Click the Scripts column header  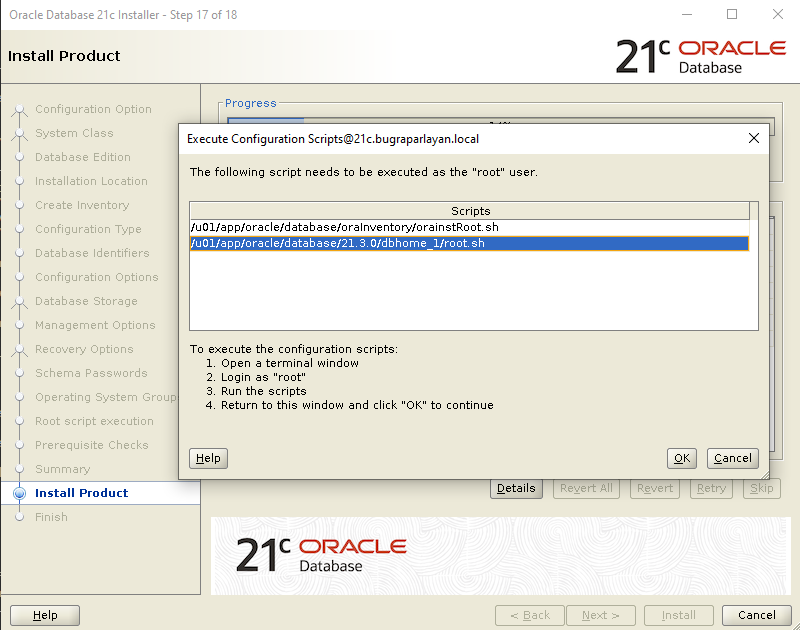(x=470, y=211)
